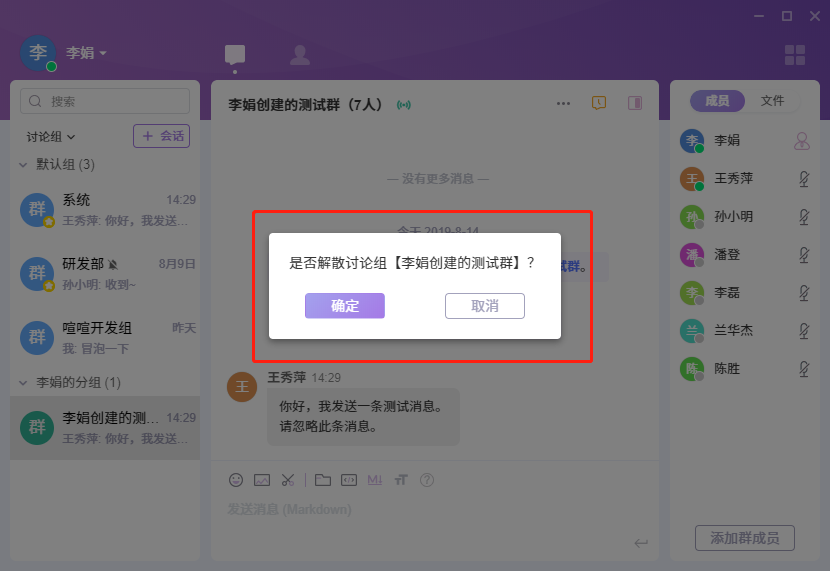Image resolution: width=830 pixels, height=571 pixels.
Task: Open the apps grid icon at top right
Action: click(795, 55)
